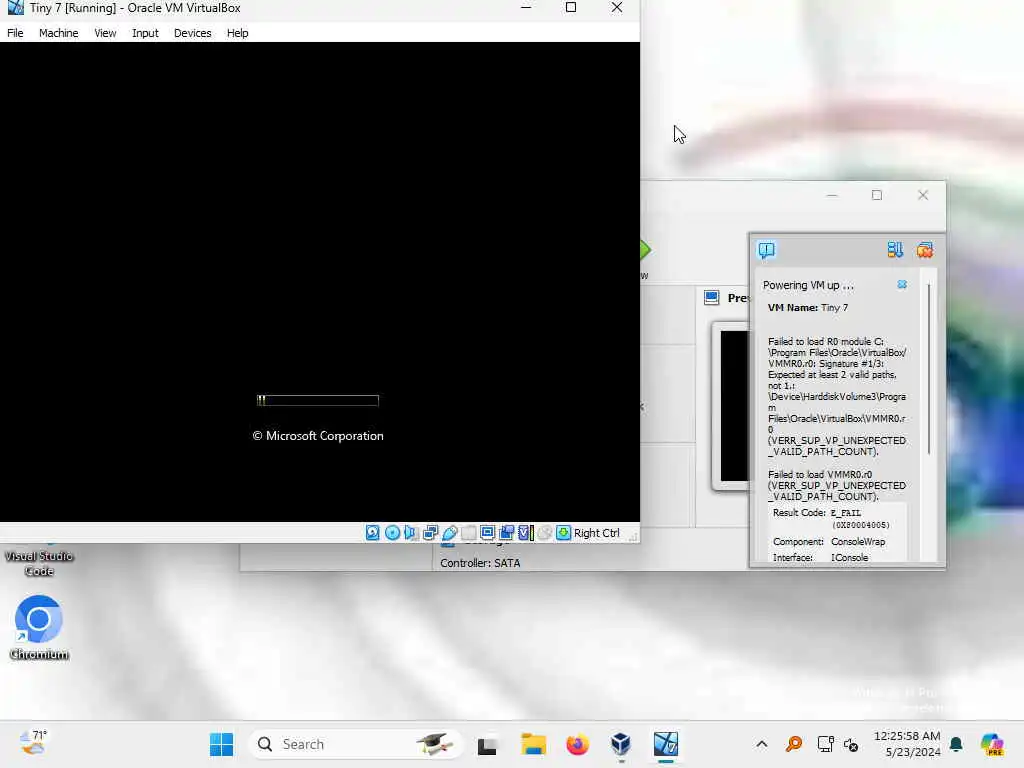
Task: Click the Preview section monitor icon
Action: (x=711, y=298)
